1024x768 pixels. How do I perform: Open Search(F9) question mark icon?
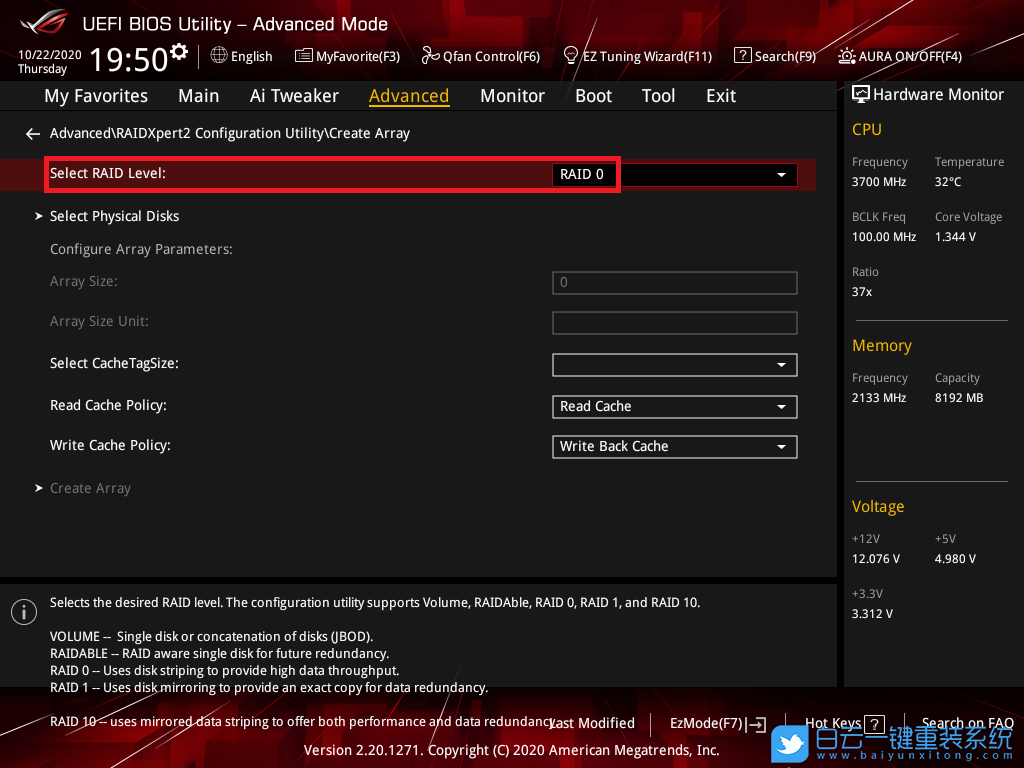pyautogui.click(x=742, y=56)
